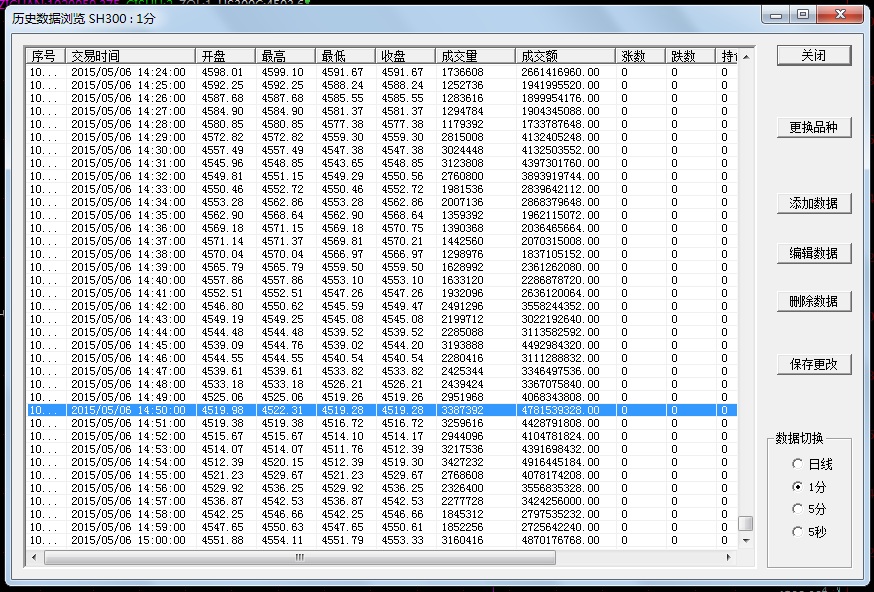Open 编辑数据 for editing

point(814,253)
